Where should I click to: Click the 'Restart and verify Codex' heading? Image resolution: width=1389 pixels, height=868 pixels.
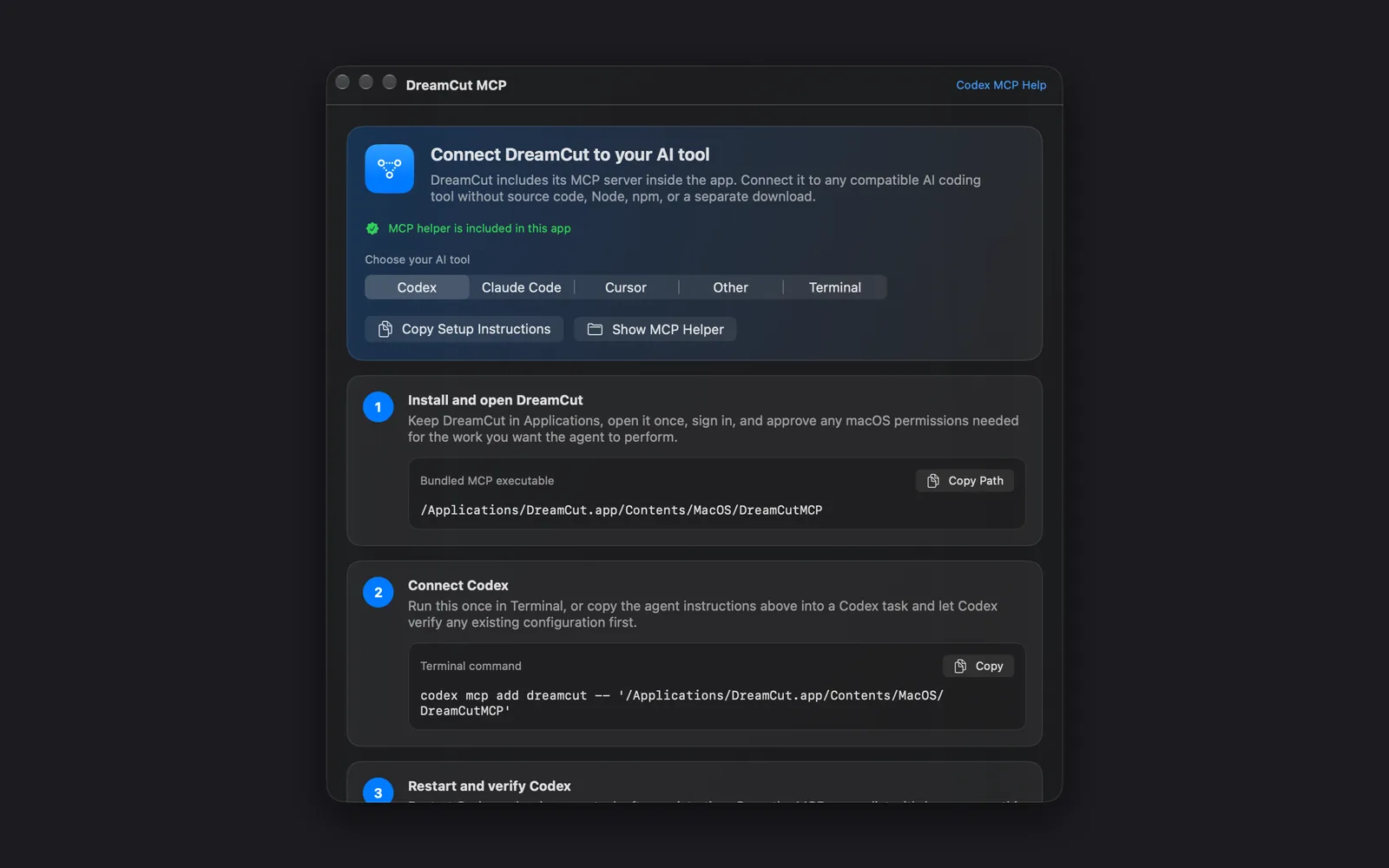pos(490,786)
